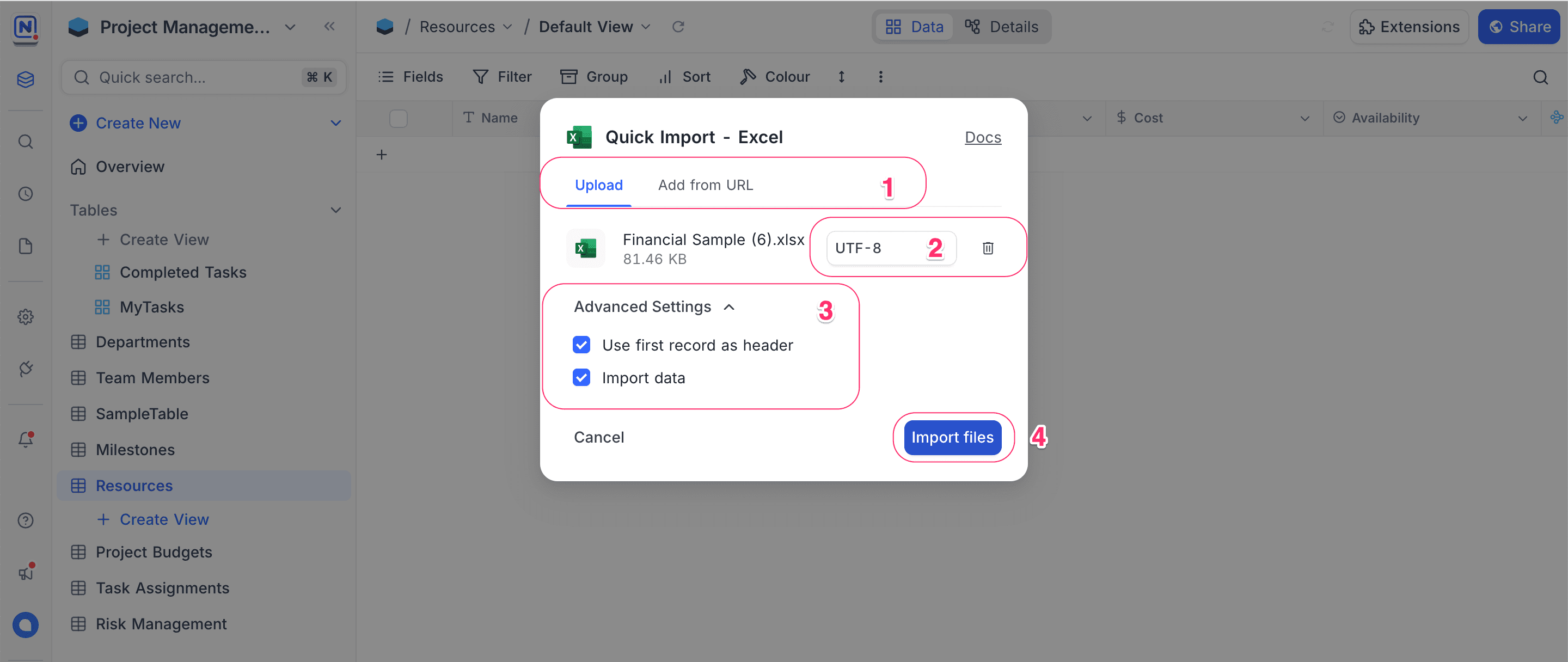The width and height of the screenshot is (1568, 662).
Task: Disable the Import data checkbox
Action: pyautogui.click(x=581, y=377)
